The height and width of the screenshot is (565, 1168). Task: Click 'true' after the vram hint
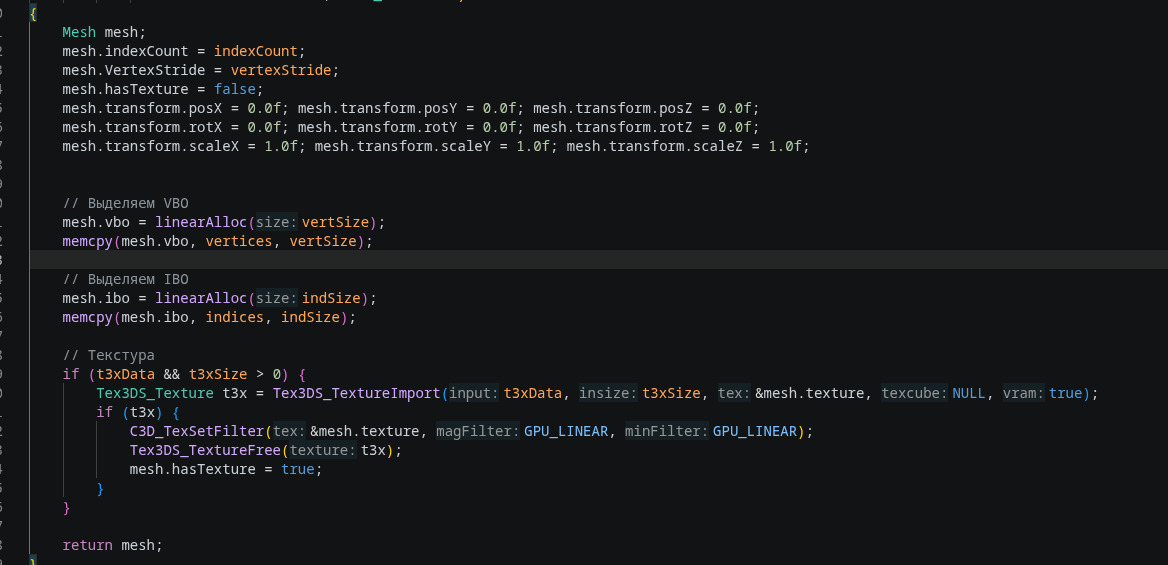pos(1065,393)
